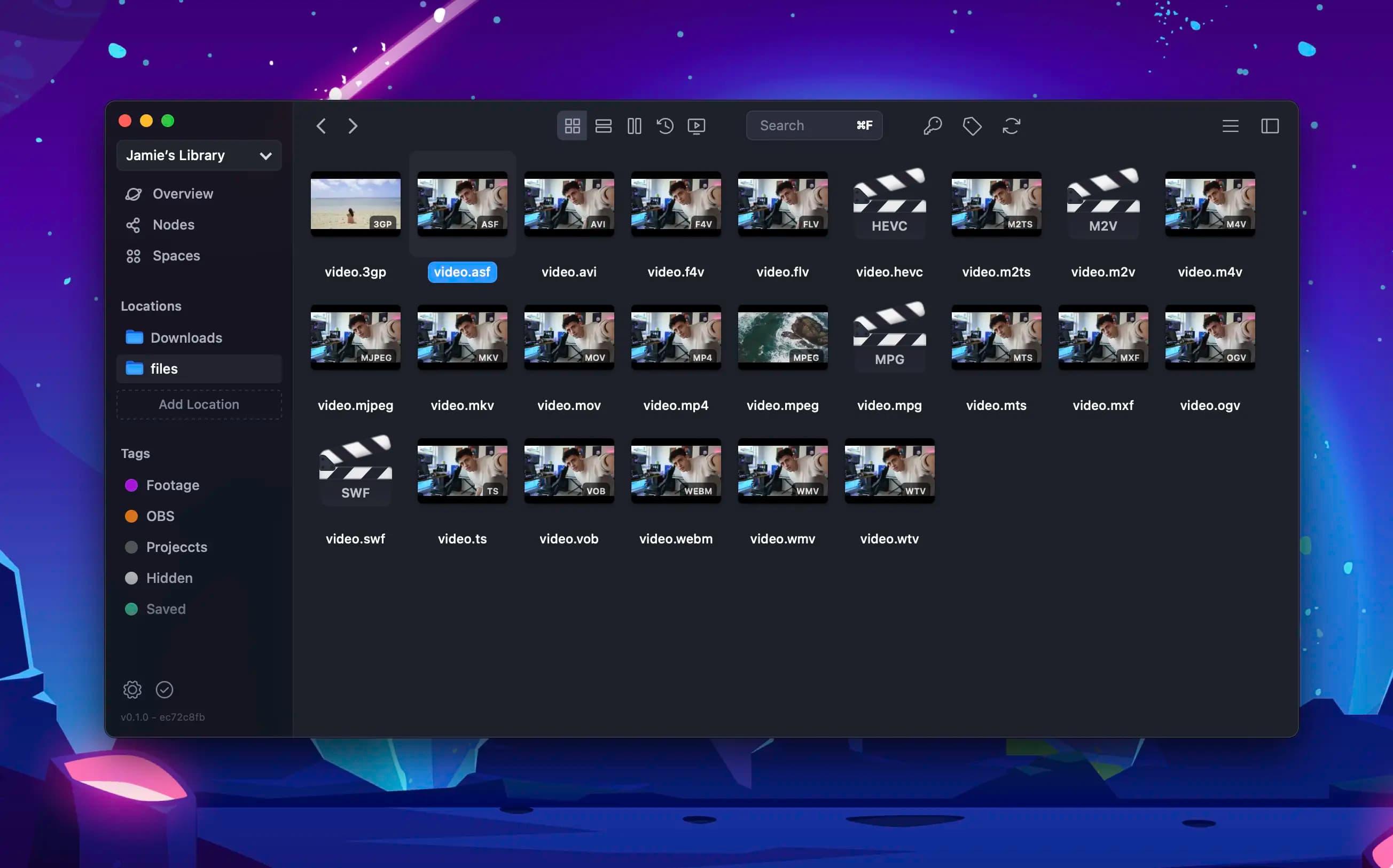Open the hamburger options menu icon
This screenshot has height=868, width=1393.
coord(1230,126)
